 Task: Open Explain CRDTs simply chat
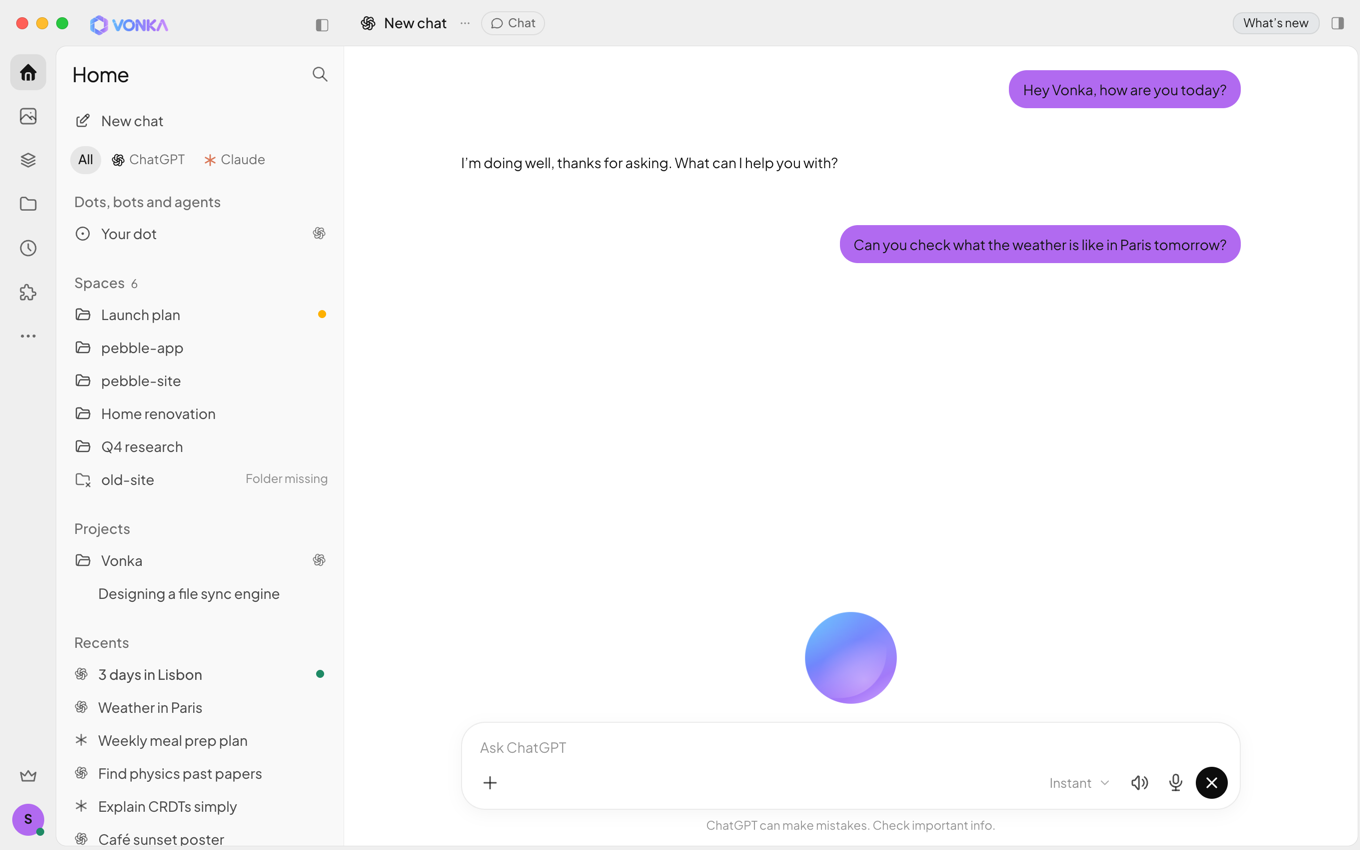coord(200,807)
